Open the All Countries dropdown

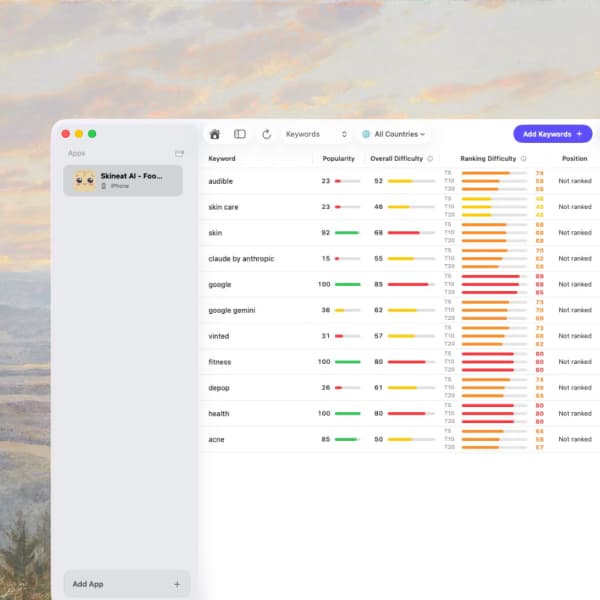tap(394, 134)
